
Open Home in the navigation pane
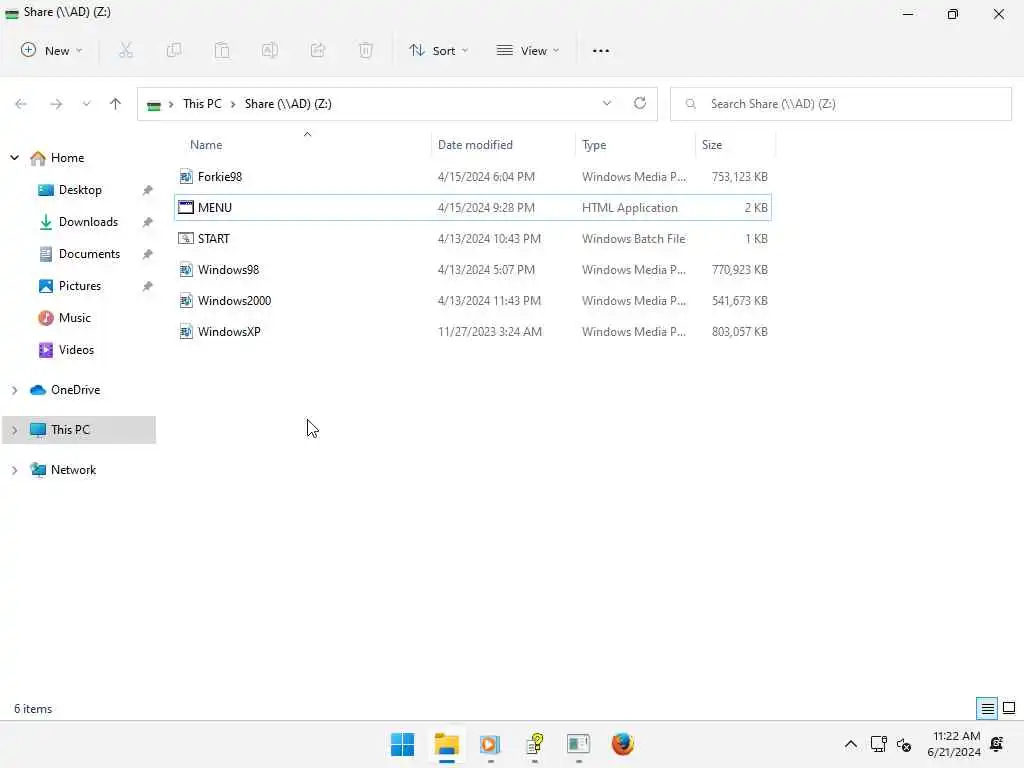coord(68,158)
